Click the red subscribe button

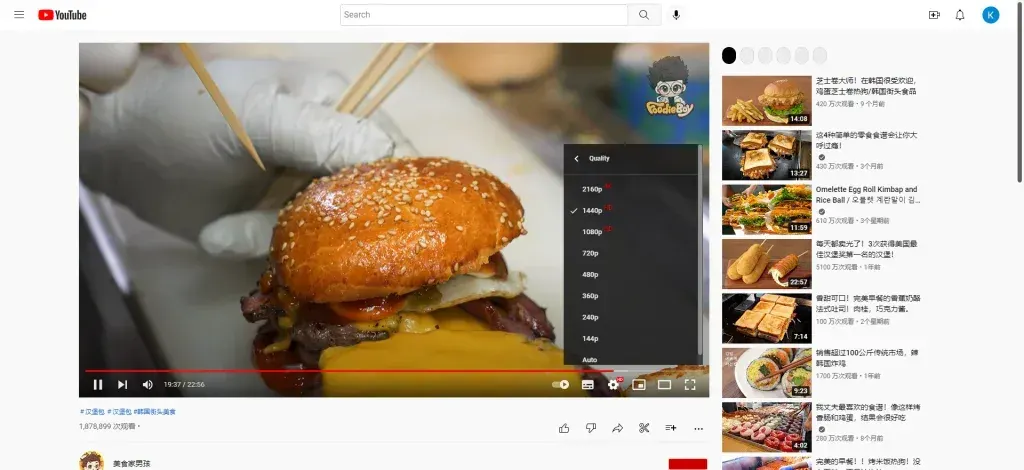tap(688, 463)
